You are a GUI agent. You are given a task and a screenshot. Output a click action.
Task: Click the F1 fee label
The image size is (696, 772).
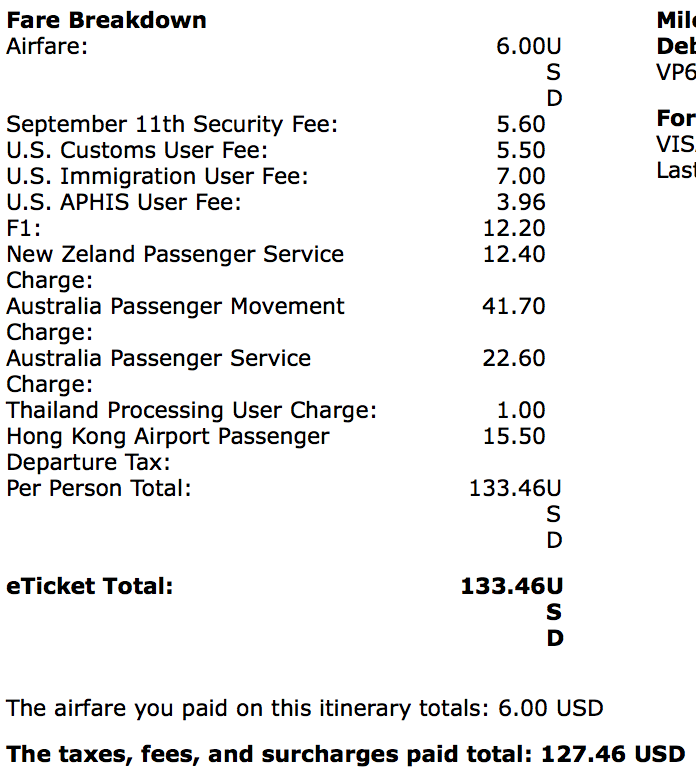24,228
